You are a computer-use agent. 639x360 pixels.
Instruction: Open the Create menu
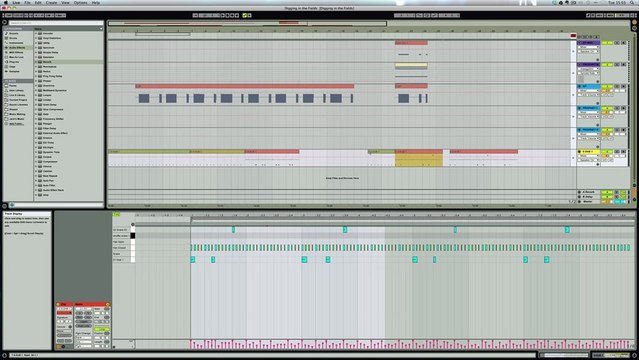51,2
